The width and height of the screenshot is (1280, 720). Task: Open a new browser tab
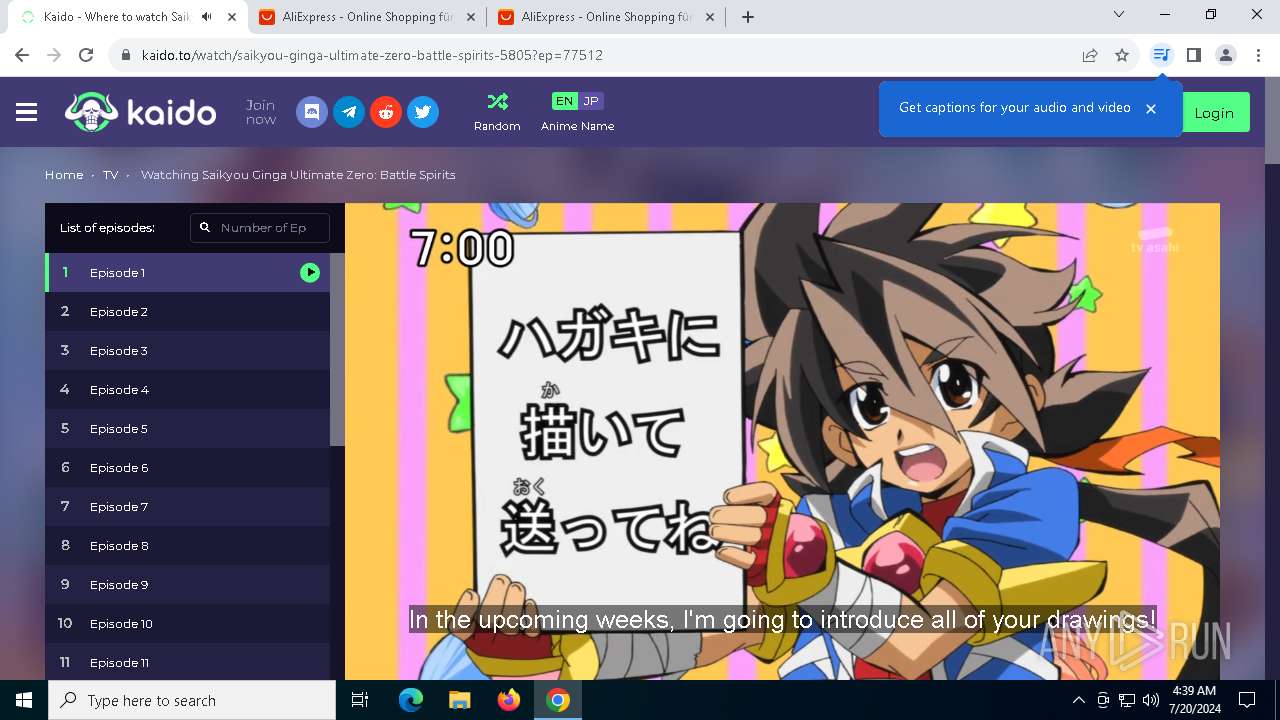(748, 17)
